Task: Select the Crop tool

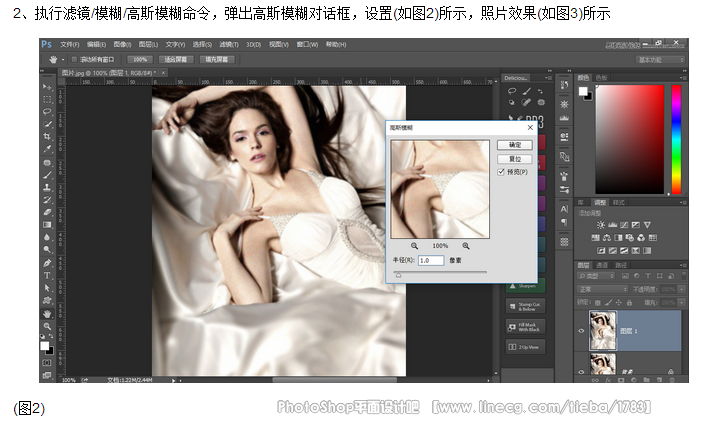Action: pyautogui.click(x=47, y=136)
